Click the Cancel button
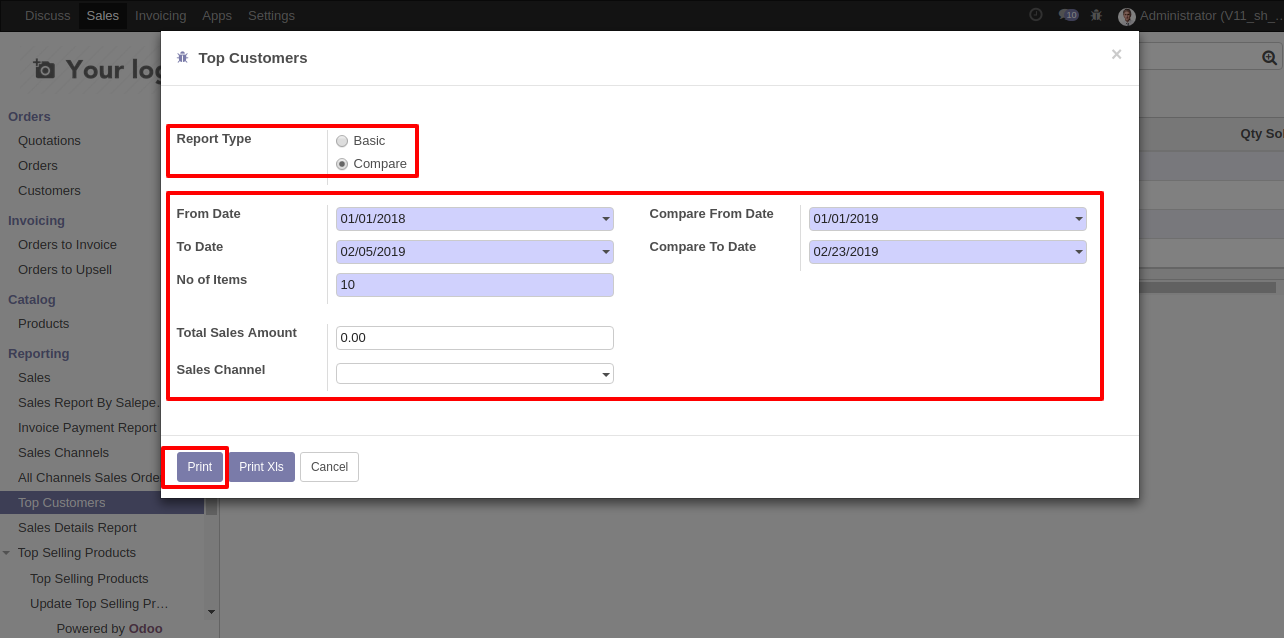 click(x=329, y=467)
